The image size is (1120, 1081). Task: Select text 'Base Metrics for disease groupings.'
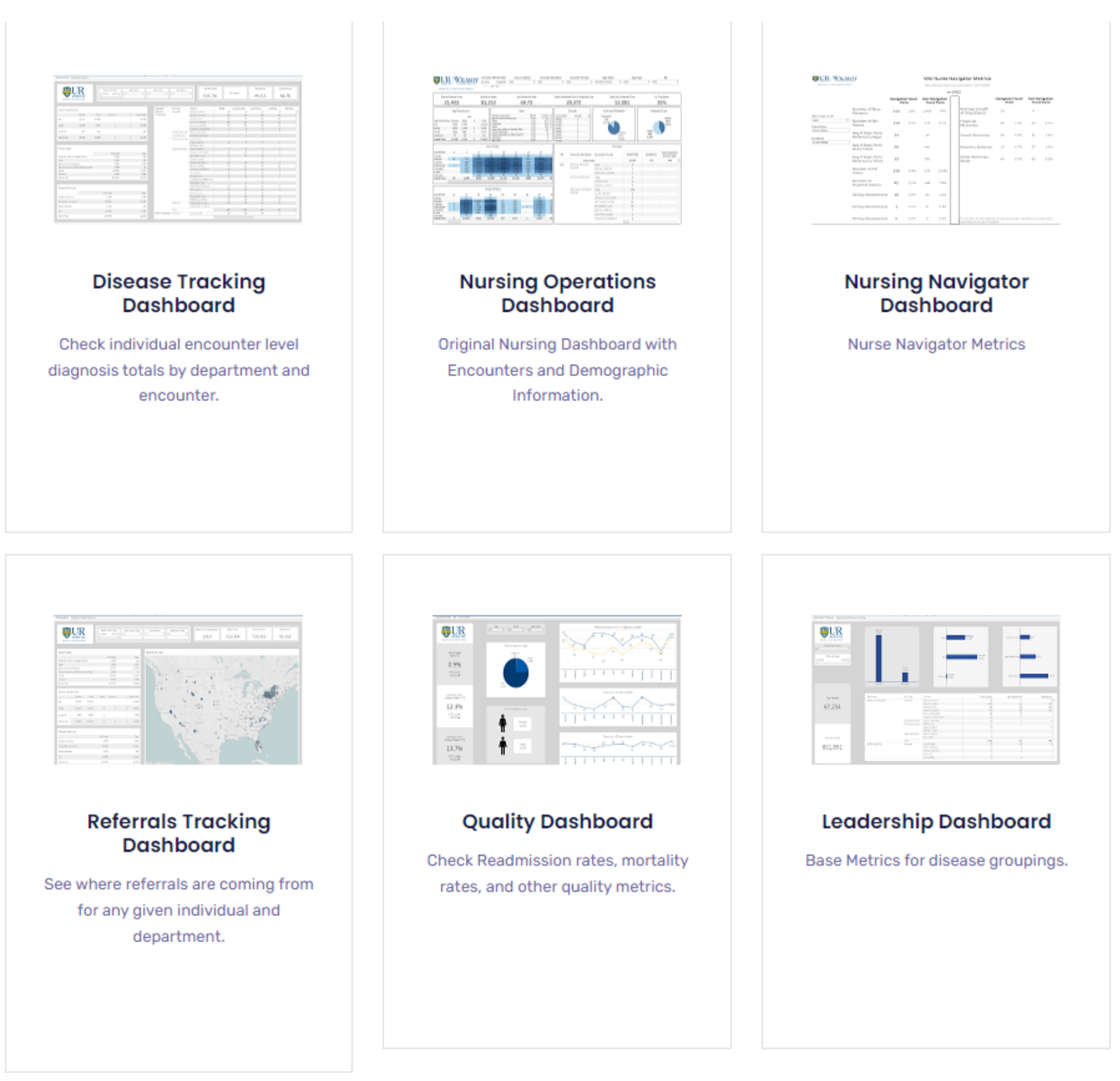(937, 861)
